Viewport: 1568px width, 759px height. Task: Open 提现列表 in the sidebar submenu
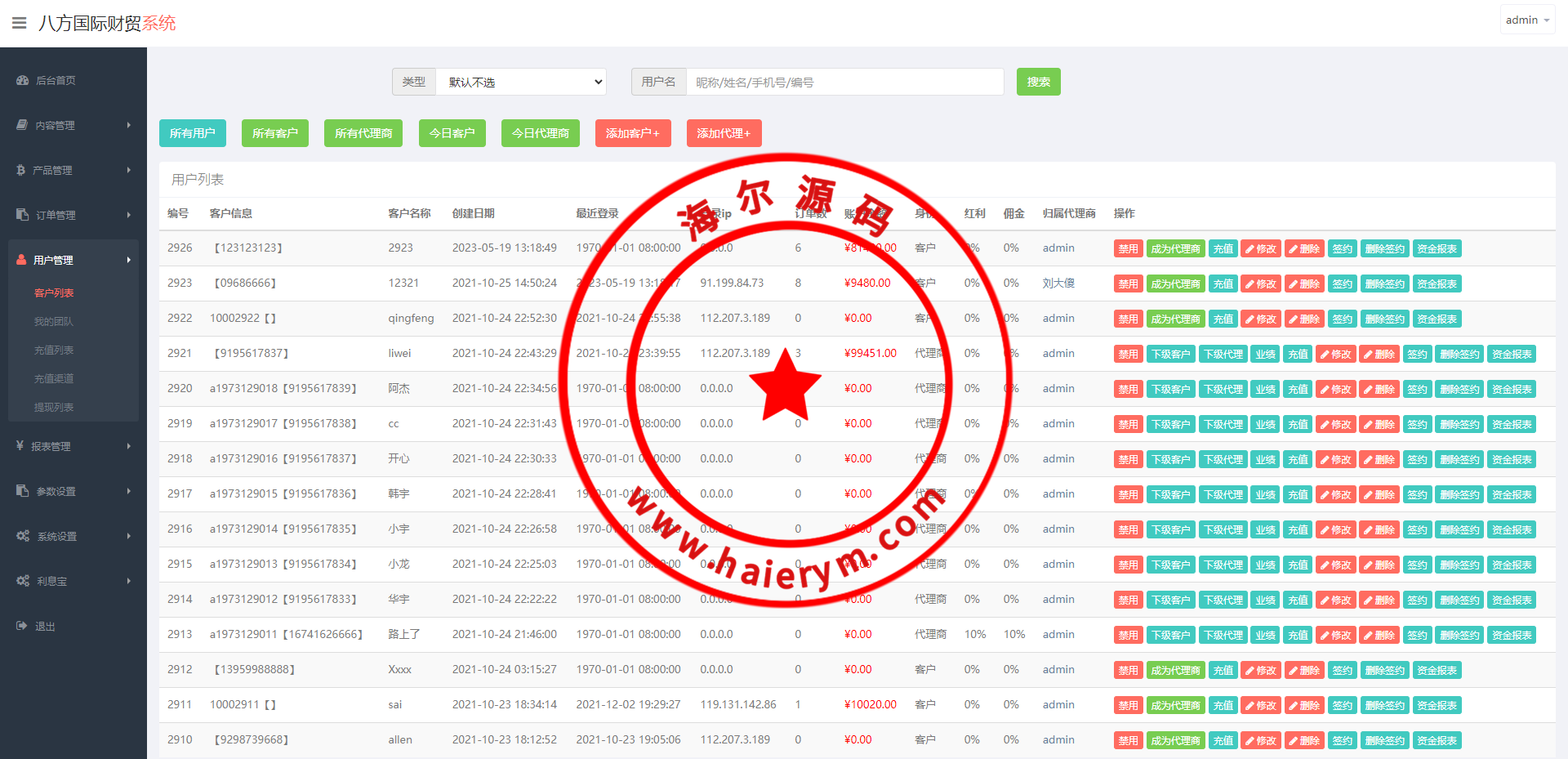tap(54, 407)
